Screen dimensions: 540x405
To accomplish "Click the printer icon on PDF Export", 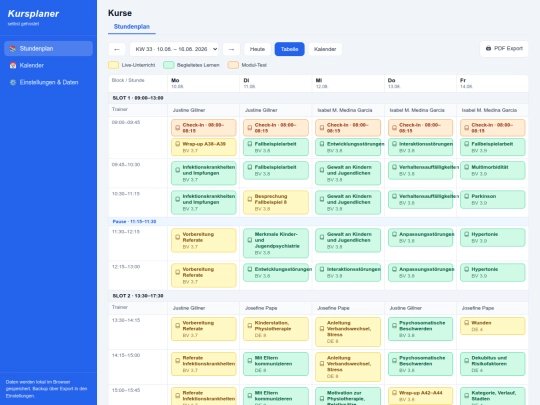I will (488, 49).
